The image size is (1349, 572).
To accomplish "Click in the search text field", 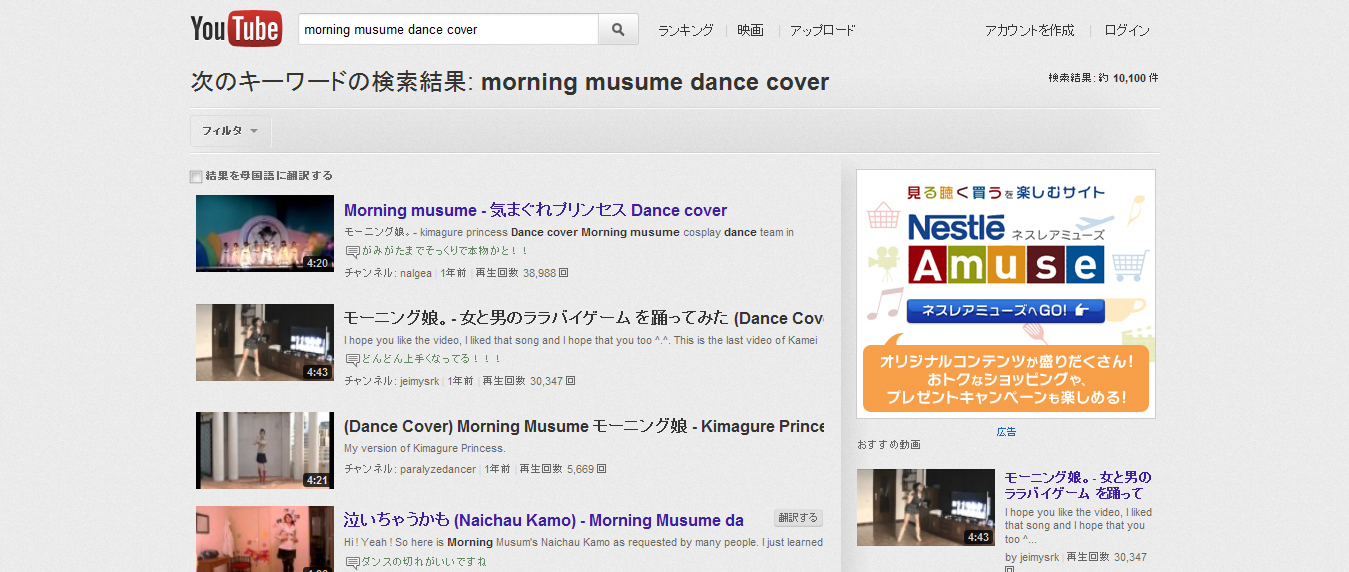I will [x=448, y=30].
